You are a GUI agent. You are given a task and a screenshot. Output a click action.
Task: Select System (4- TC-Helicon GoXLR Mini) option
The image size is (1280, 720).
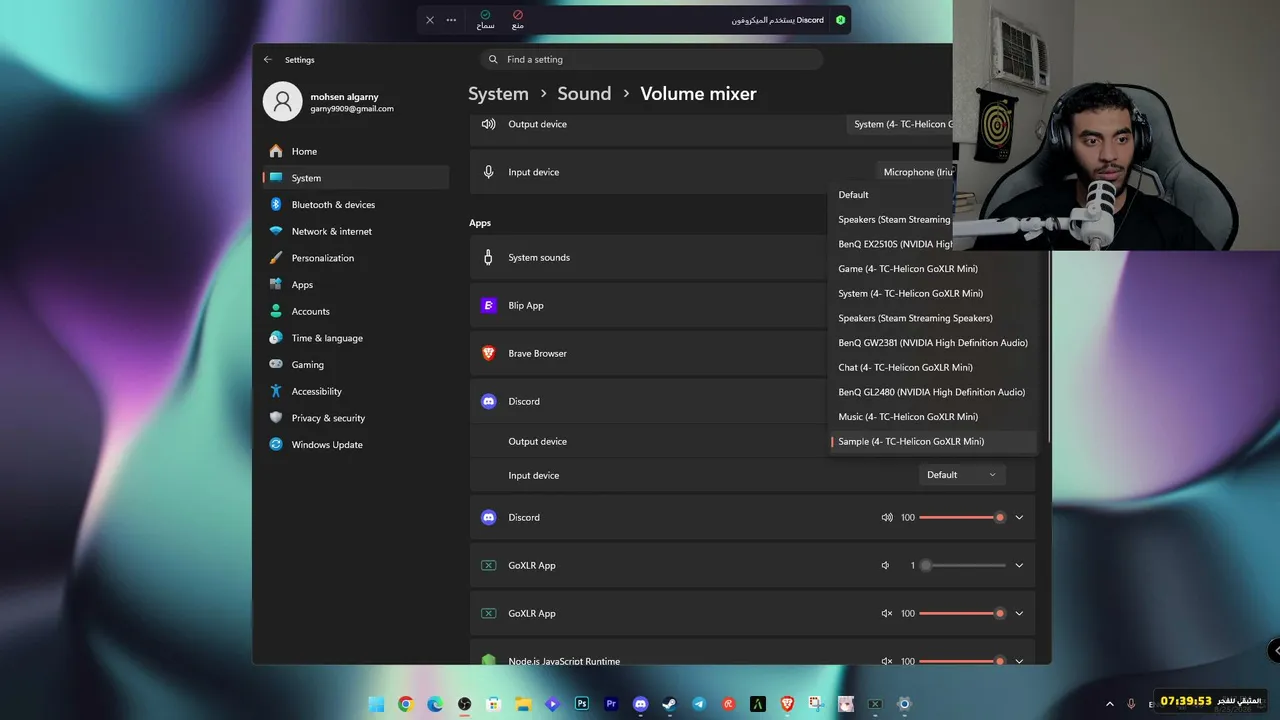[x=933, y=294]
